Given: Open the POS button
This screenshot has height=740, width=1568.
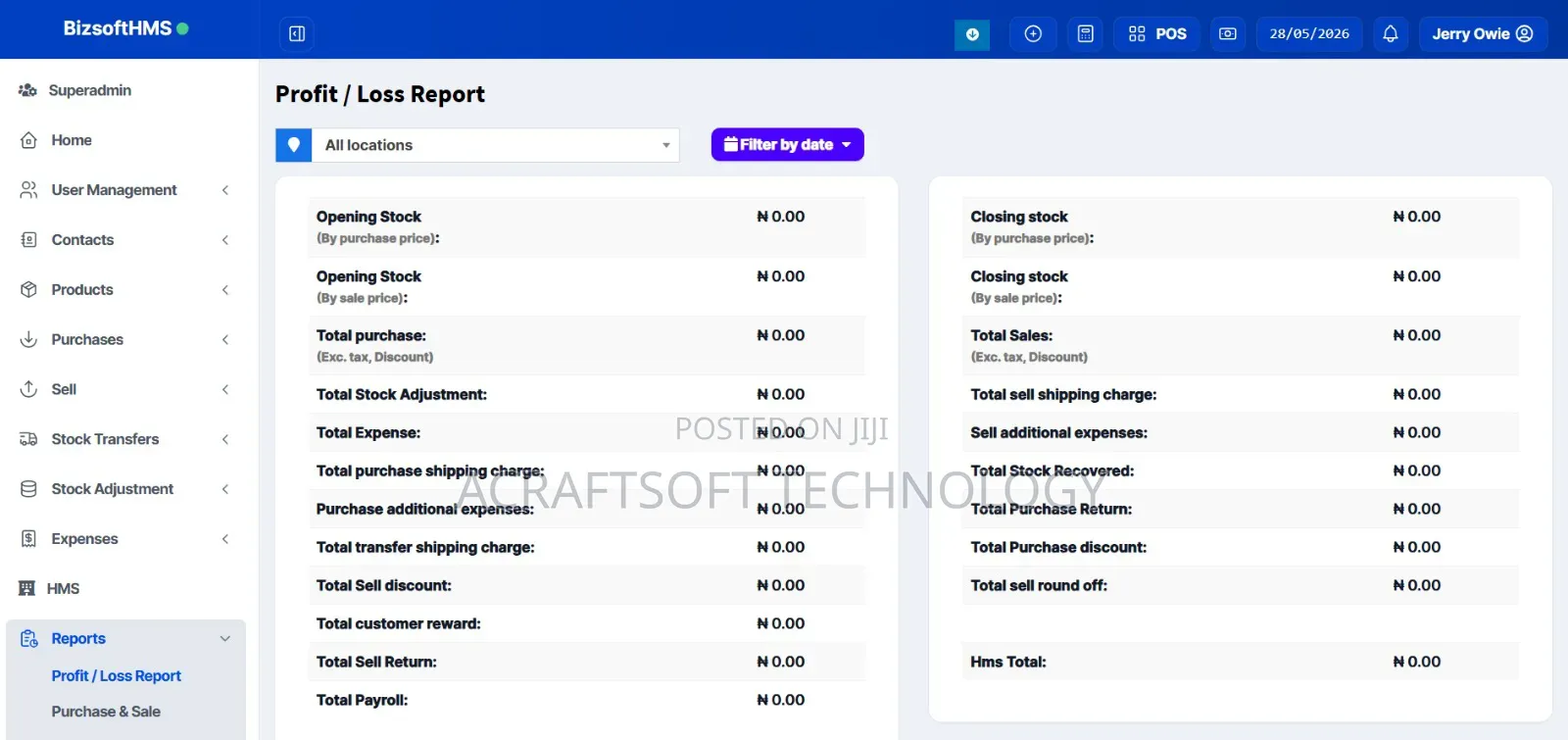Looking at the screenshot, I should click(1157, 33).
